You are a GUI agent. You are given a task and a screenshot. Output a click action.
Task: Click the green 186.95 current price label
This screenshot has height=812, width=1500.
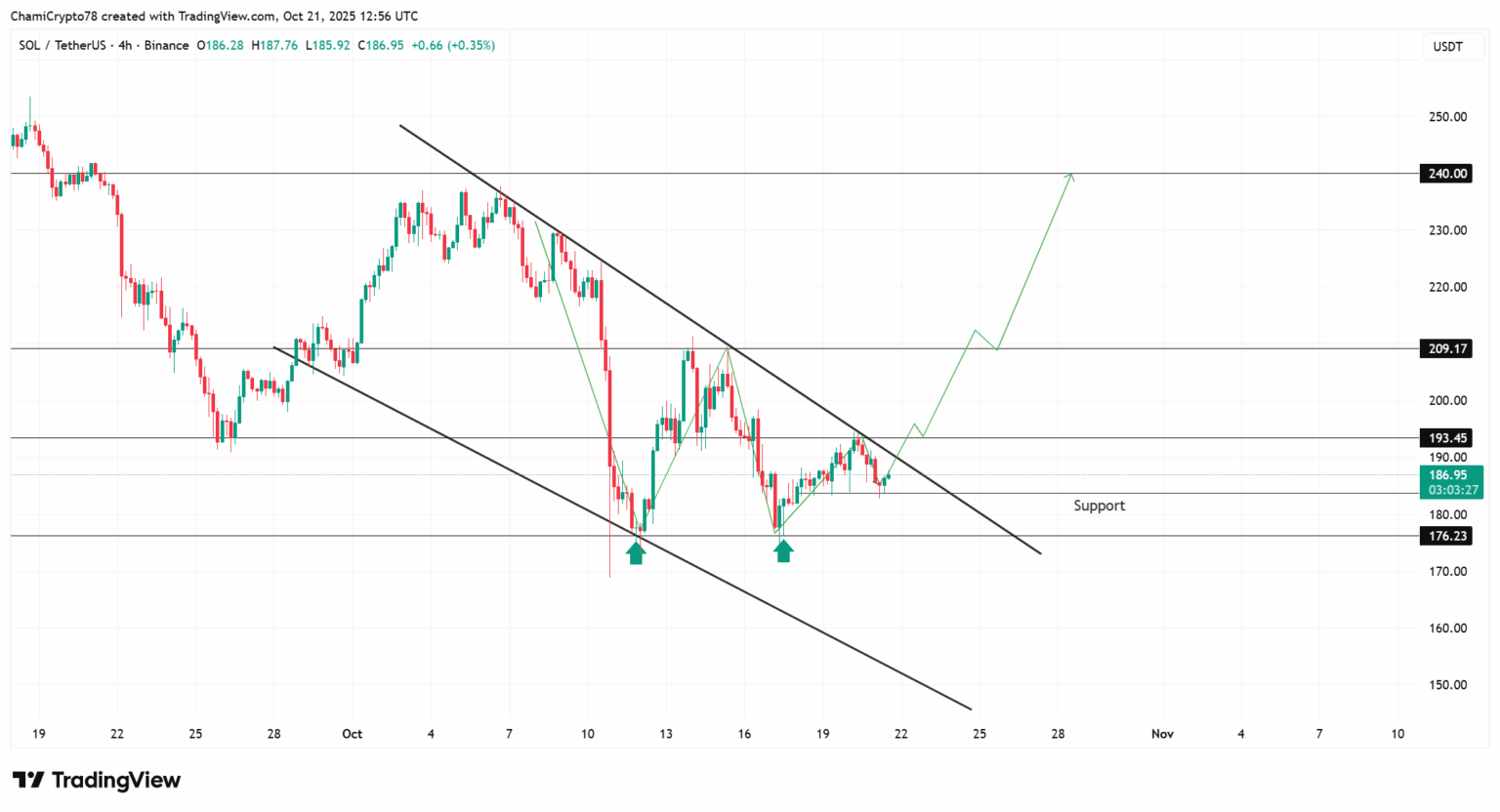click(x=1447, y=475)
